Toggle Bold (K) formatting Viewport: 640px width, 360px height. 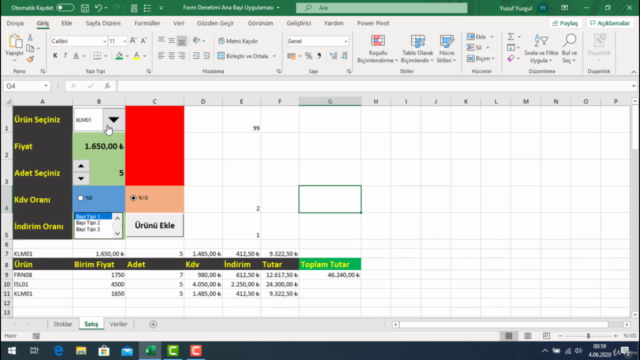[55, 56]
